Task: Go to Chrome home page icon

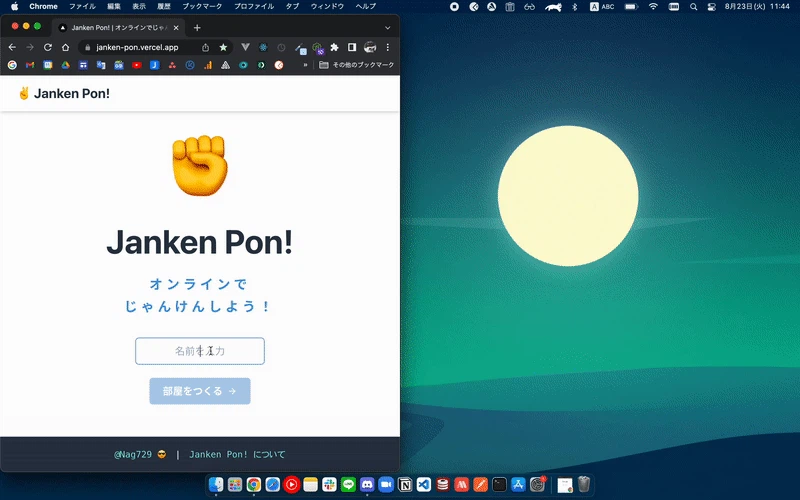Action: pos(65,47)
